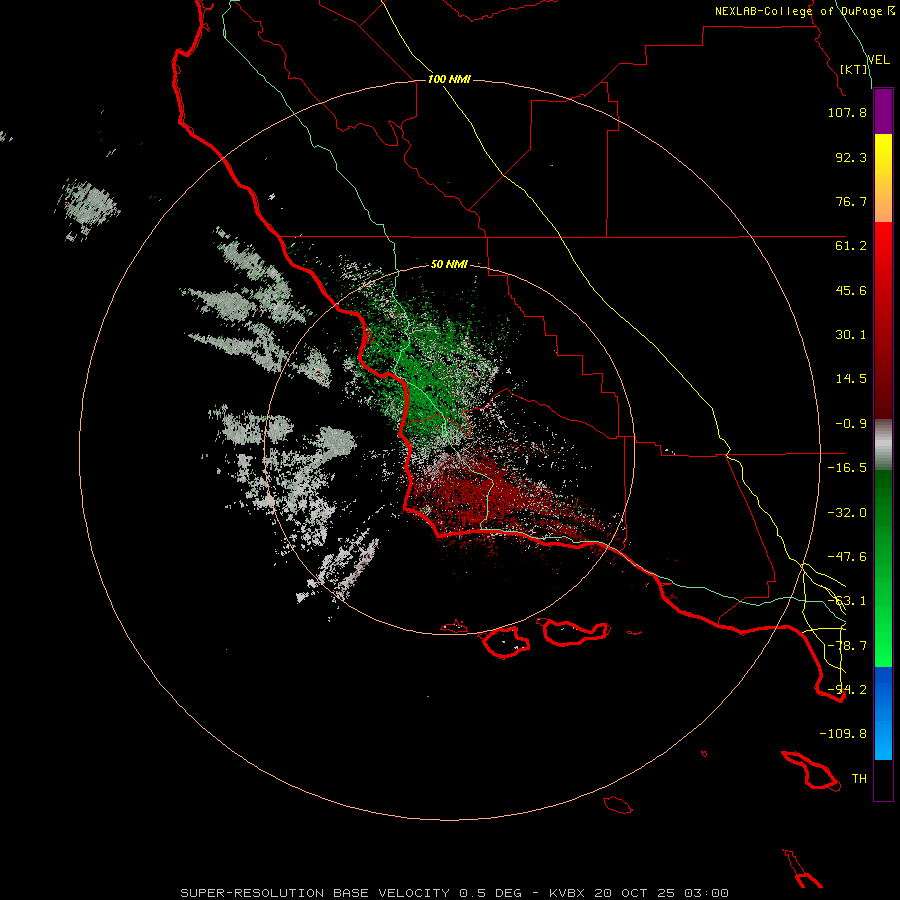900x900 pixels.
Task: Click the 61.2 velocity scale value
Action: (851, 246)
